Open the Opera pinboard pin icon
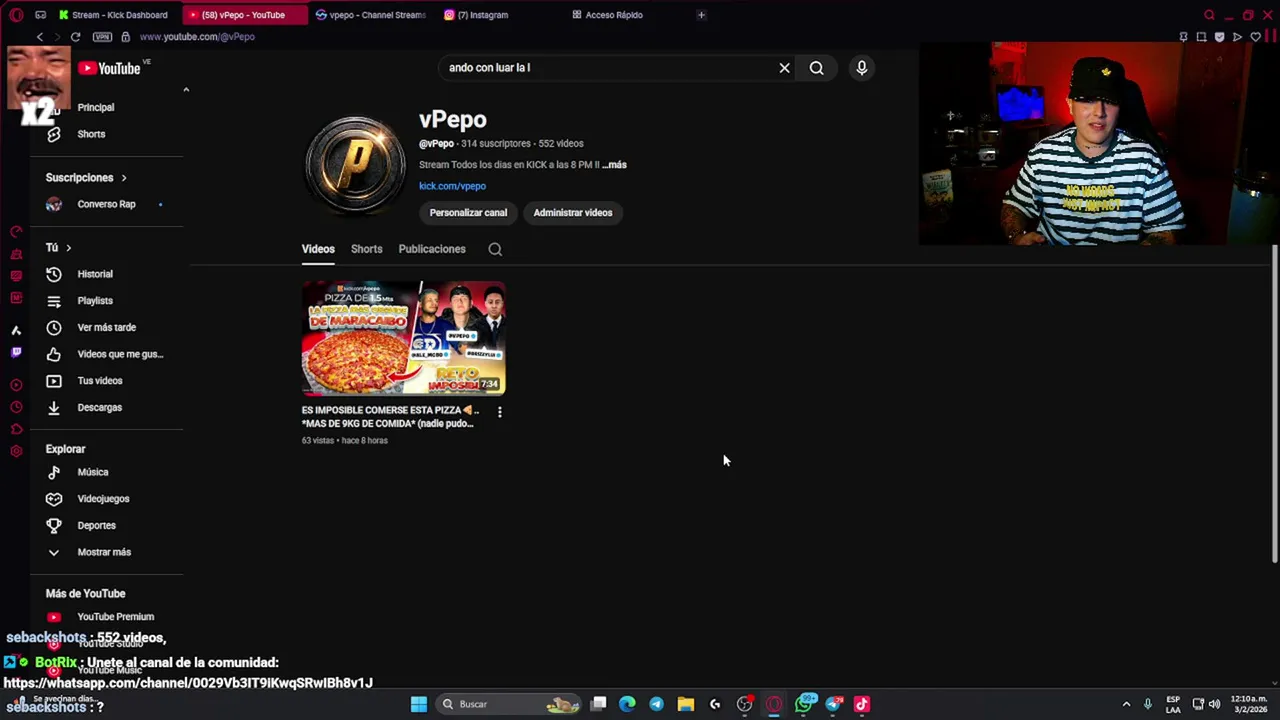The height and width of the screenshot is (720, 1280). point(1183,37)
